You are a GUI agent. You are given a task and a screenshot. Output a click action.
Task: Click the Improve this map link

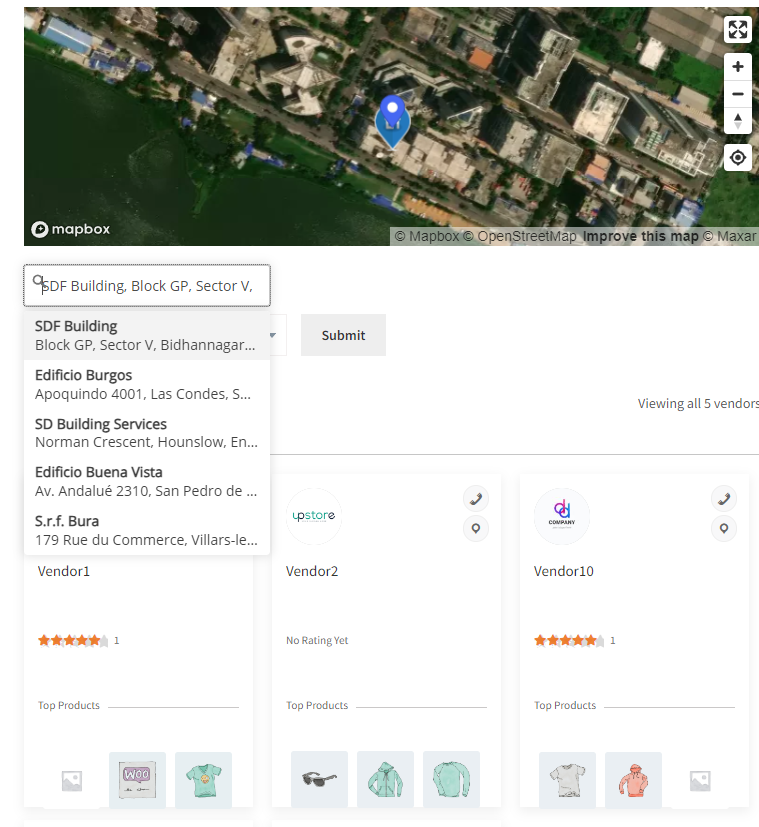tap(640, 237)
